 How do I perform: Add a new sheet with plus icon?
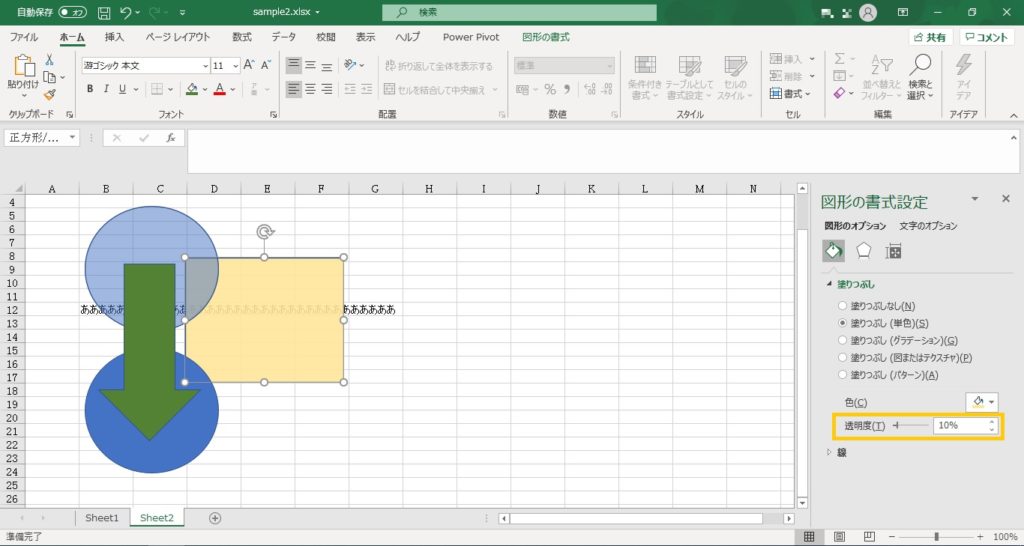pos(215,518)
